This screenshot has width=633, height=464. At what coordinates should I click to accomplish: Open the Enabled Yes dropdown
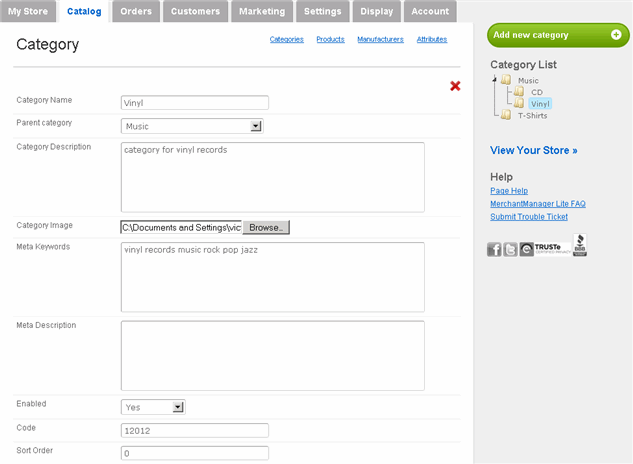click(153, 407)
